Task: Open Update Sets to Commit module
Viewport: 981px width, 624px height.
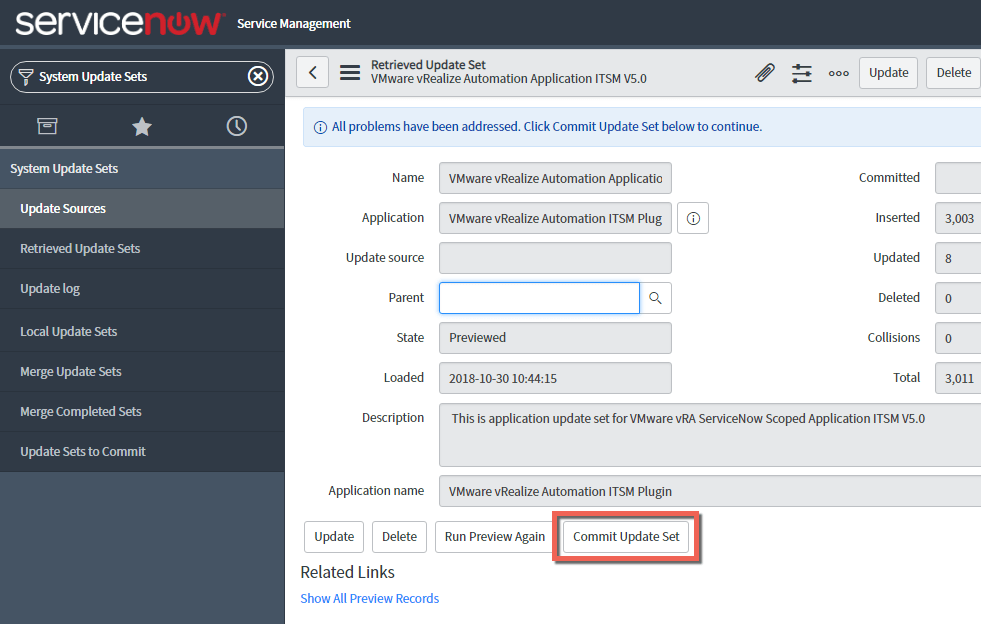Action: point(83,451)
